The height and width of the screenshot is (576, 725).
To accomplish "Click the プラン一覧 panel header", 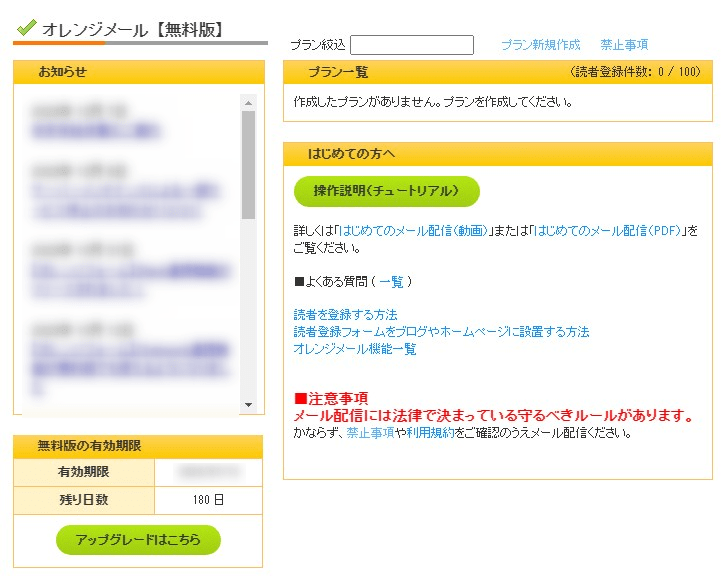I will click(x=498, y=72).
